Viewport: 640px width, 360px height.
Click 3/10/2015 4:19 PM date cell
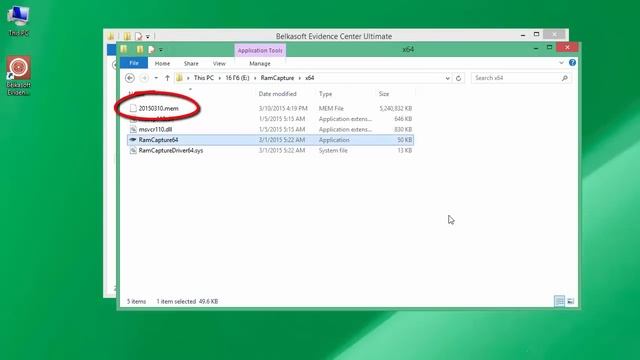pyautogui.click(x=283, y=109)
